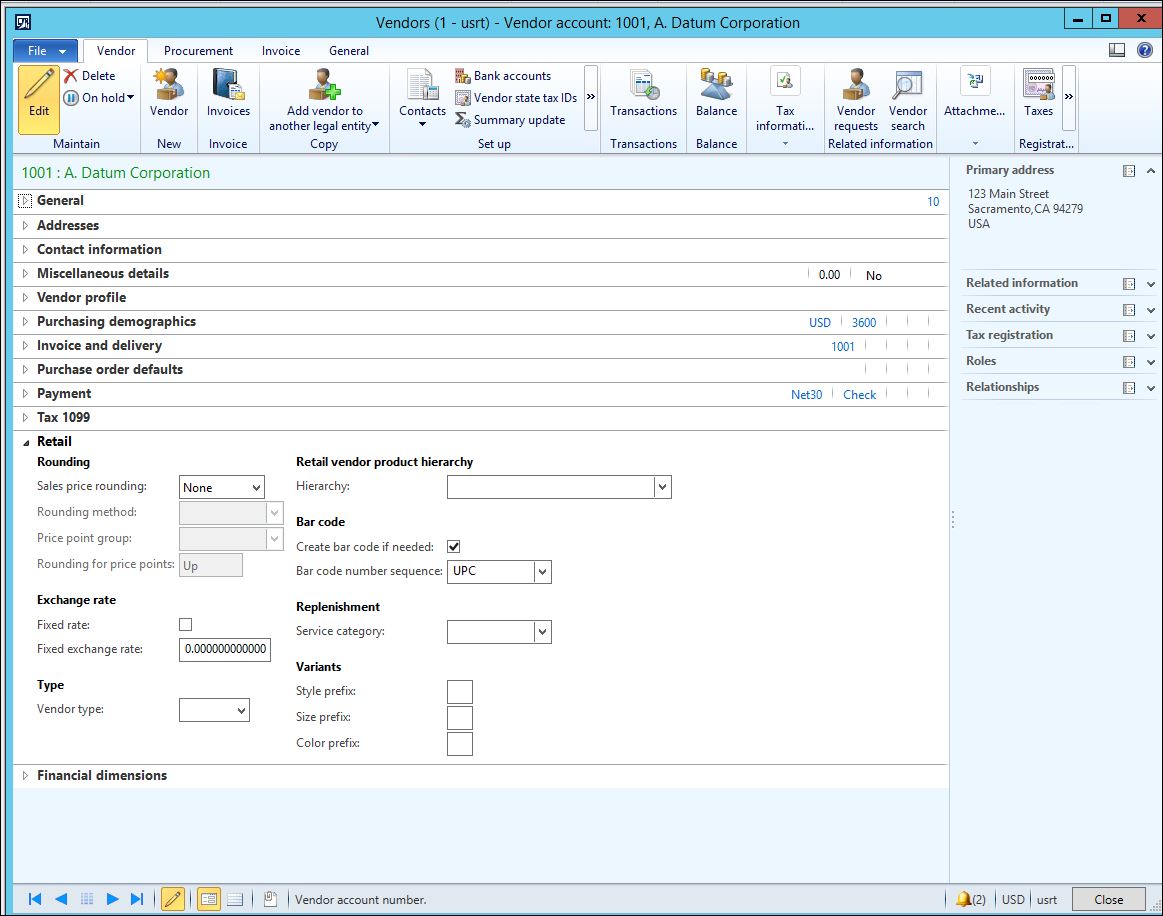Image resolution: width=1163 pixels, height=916 pixels.
Task: Enable the Fixed rate checkbox
Action: [185, 625]
